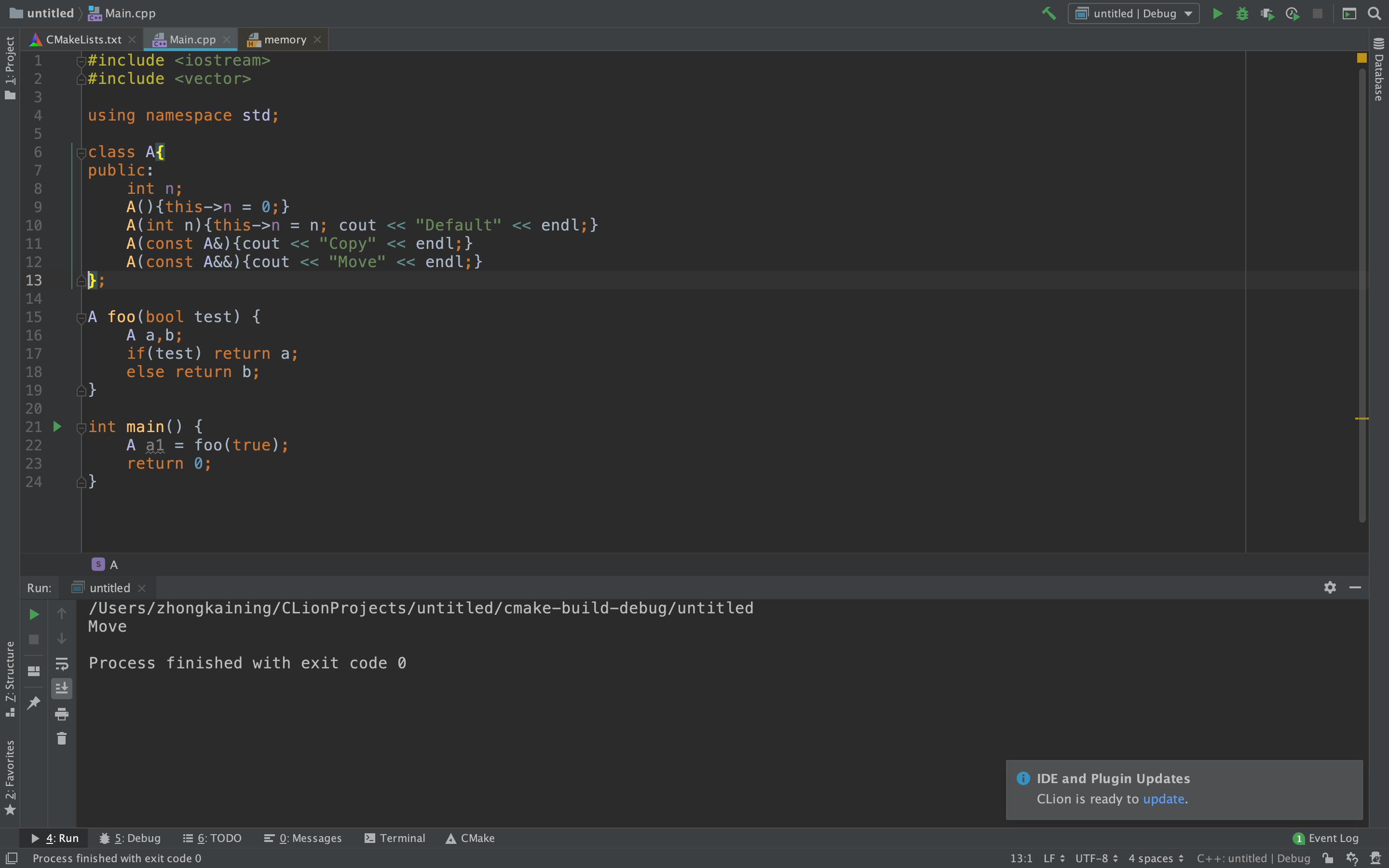Pin the Run tab
1389x868 pixels.
[x=34, y=702]
